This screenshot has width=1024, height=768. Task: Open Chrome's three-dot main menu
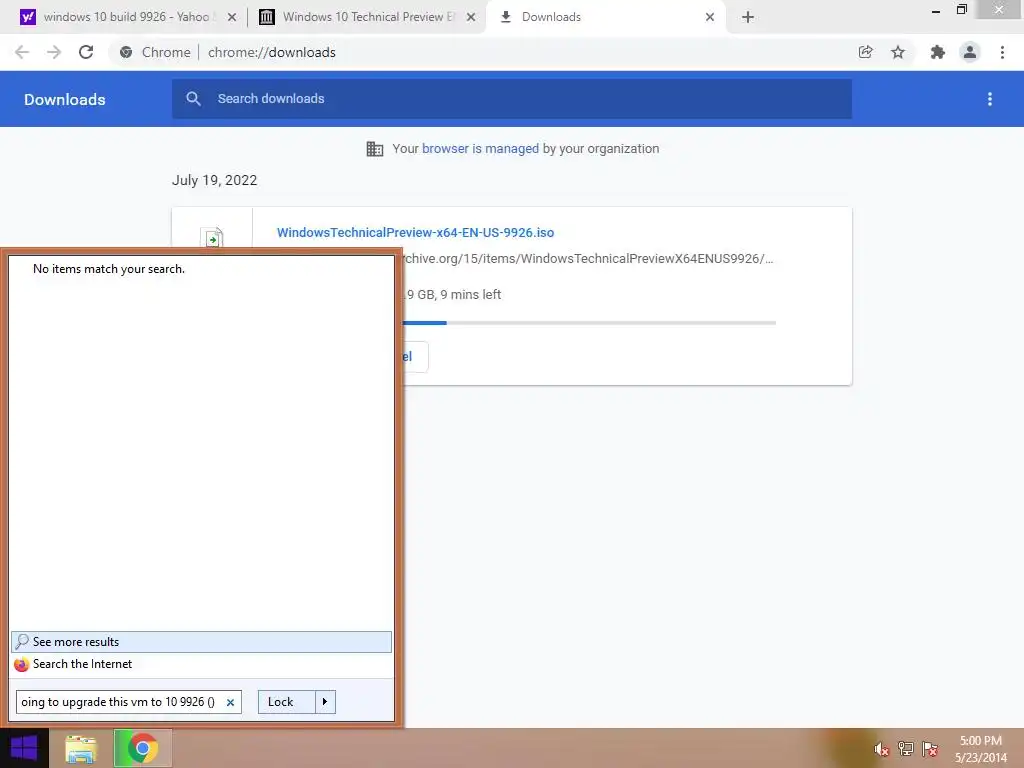coord(1002,52)
